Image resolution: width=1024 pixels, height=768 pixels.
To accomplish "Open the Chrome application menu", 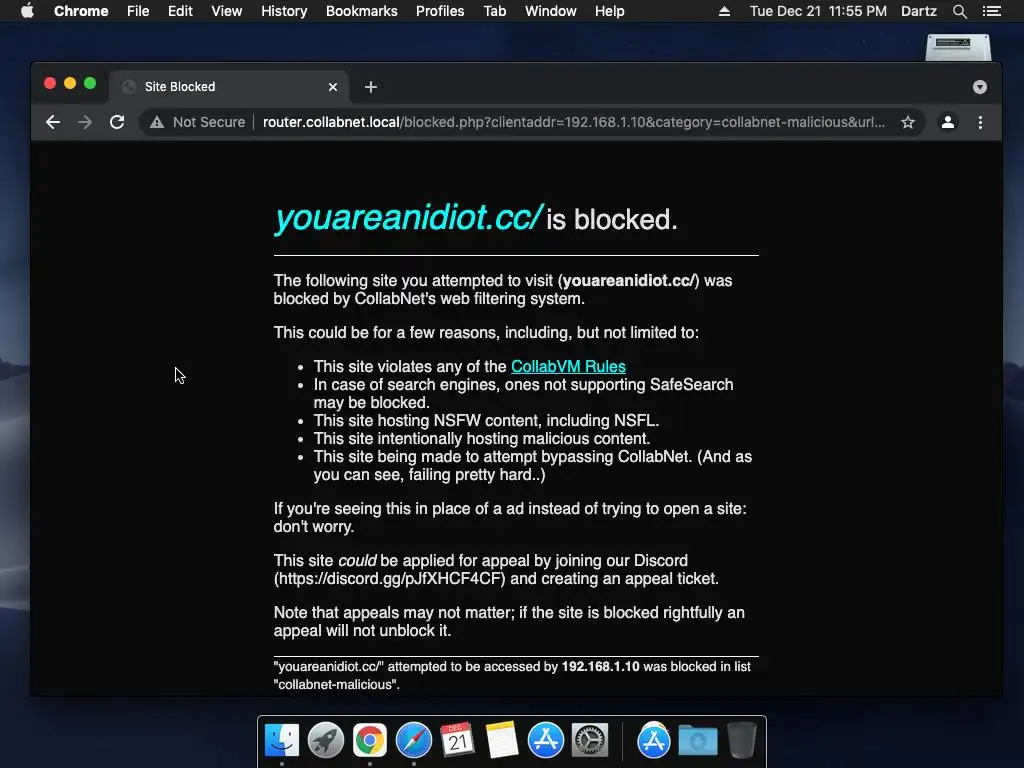I will pyautogui.click(x=81, y=11).
